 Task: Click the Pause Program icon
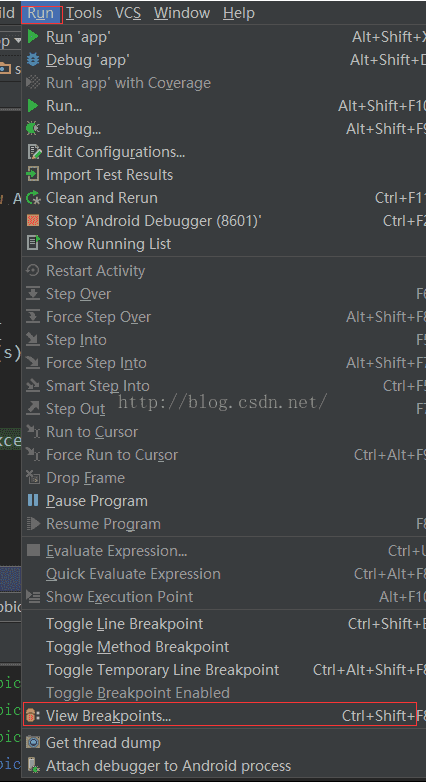(x=33, y=500)
